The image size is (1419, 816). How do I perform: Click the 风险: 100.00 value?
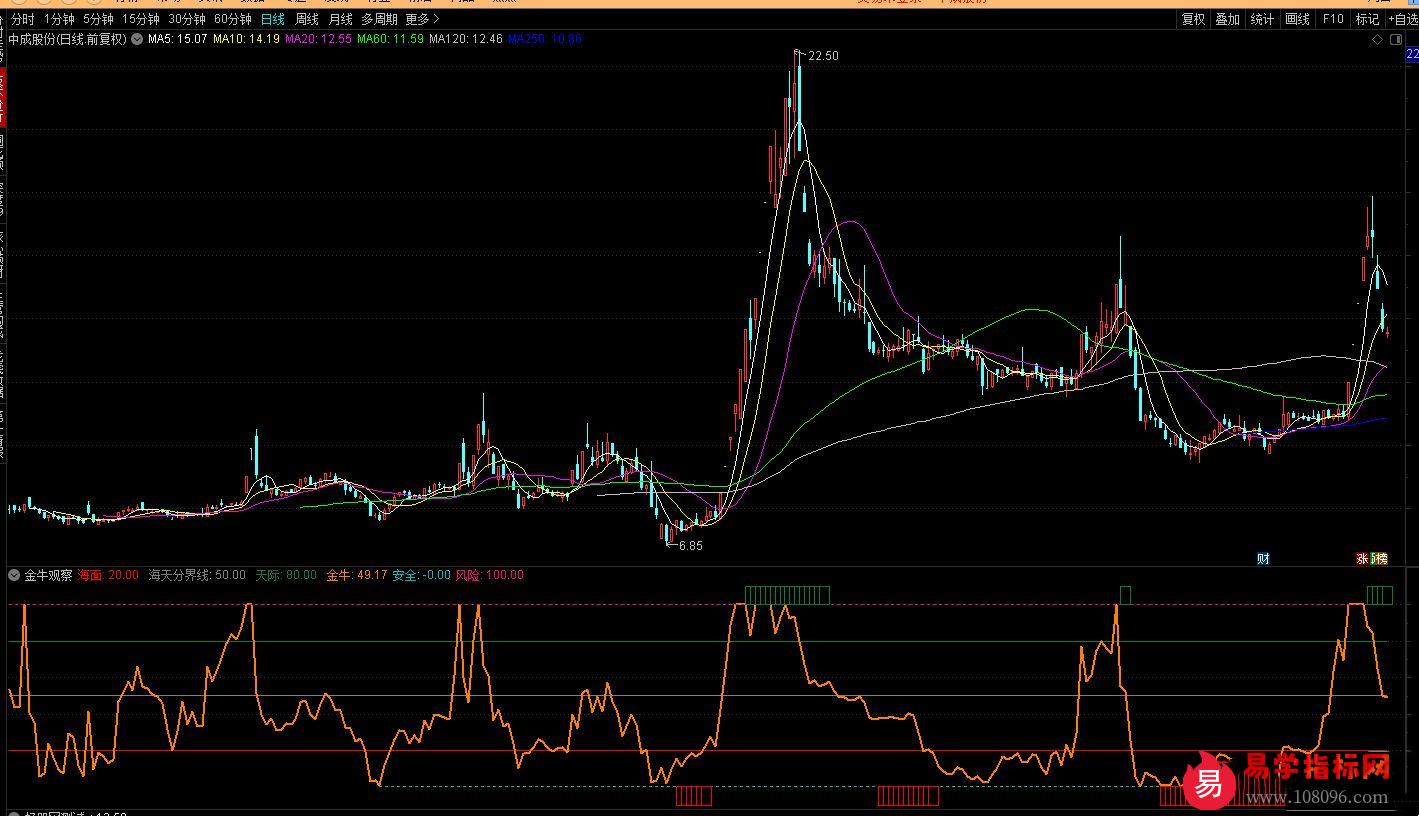[490, 575]
